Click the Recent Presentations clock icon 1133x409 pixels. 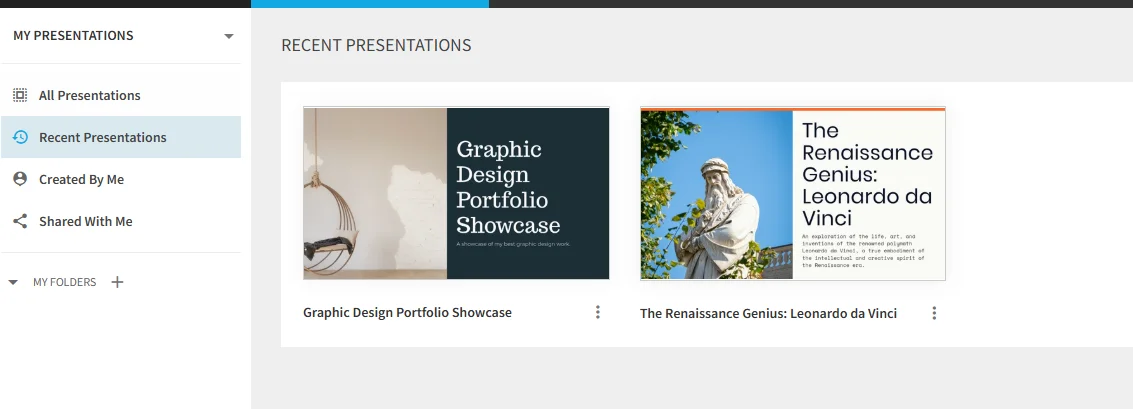tap(20, 137)
